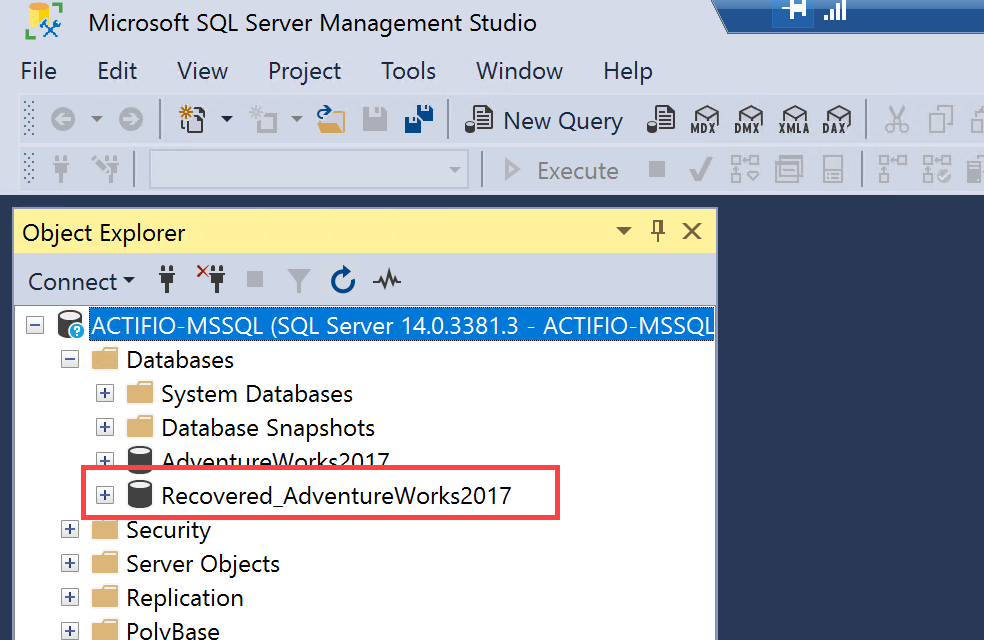
Task: Open the Add New Item dropdown arrow
Action: 297,119
